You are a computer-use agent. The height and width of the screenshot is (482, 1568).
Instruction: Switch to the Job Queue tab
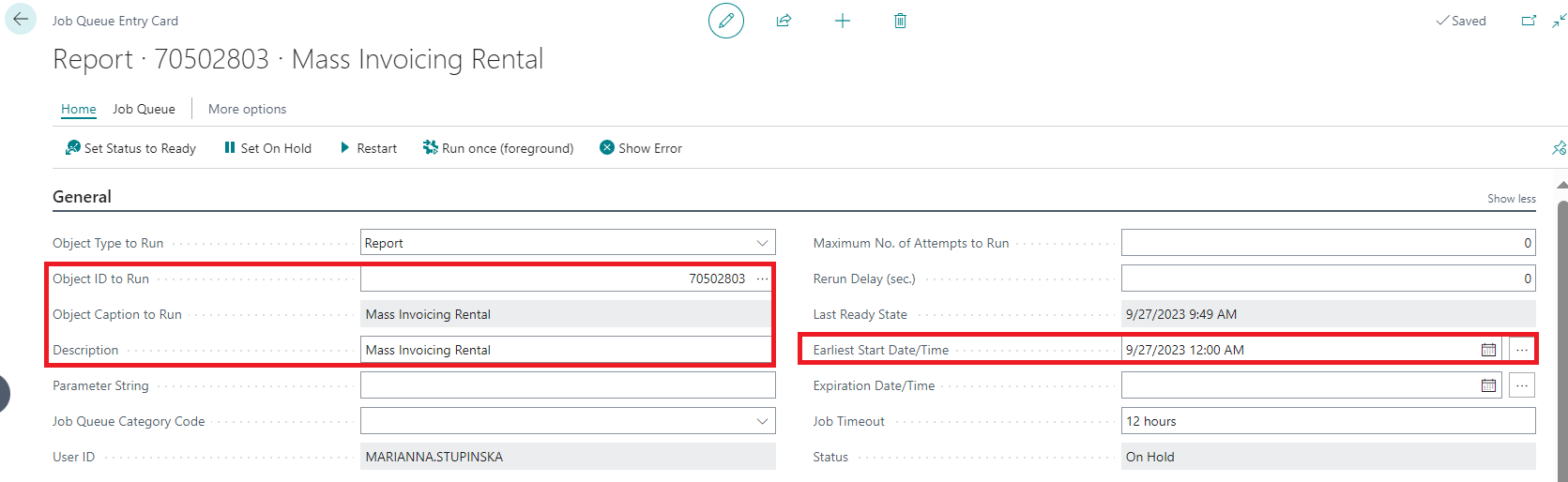click(x=144, y=109)
